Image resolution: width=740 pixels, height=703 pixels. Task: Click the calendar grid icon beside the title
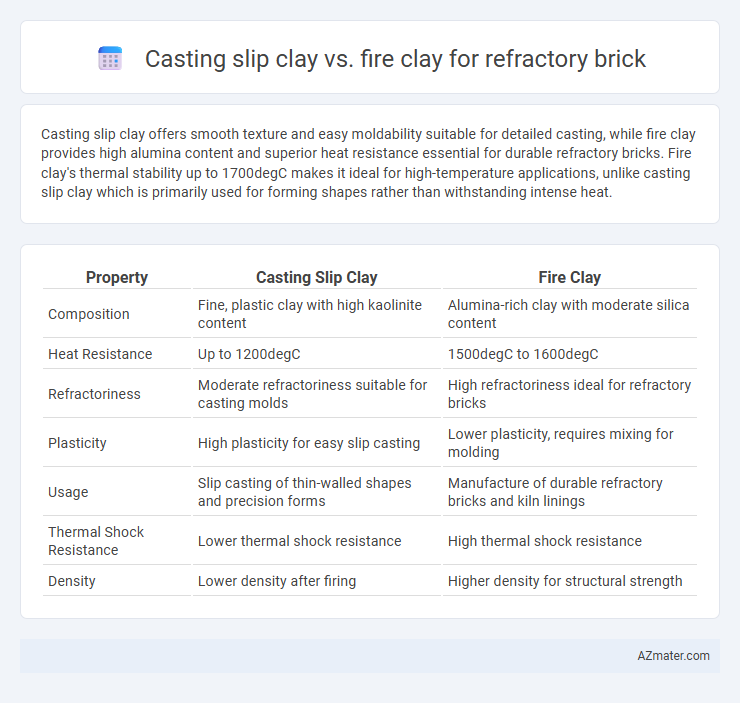pos(110,59)
